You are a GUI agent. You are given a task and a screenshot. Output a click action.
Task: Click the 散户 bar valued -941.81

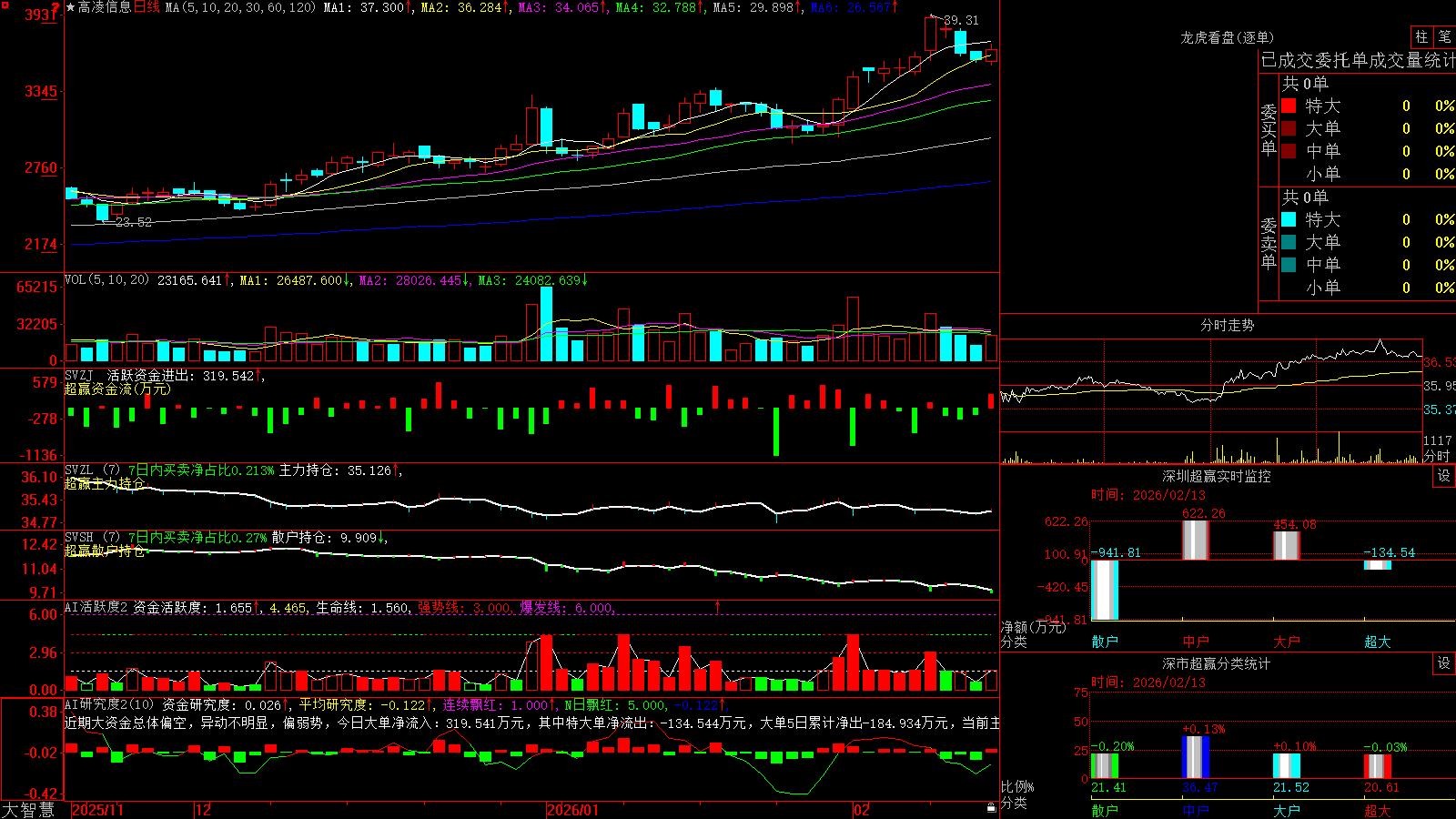click(x=1105, y=590)
